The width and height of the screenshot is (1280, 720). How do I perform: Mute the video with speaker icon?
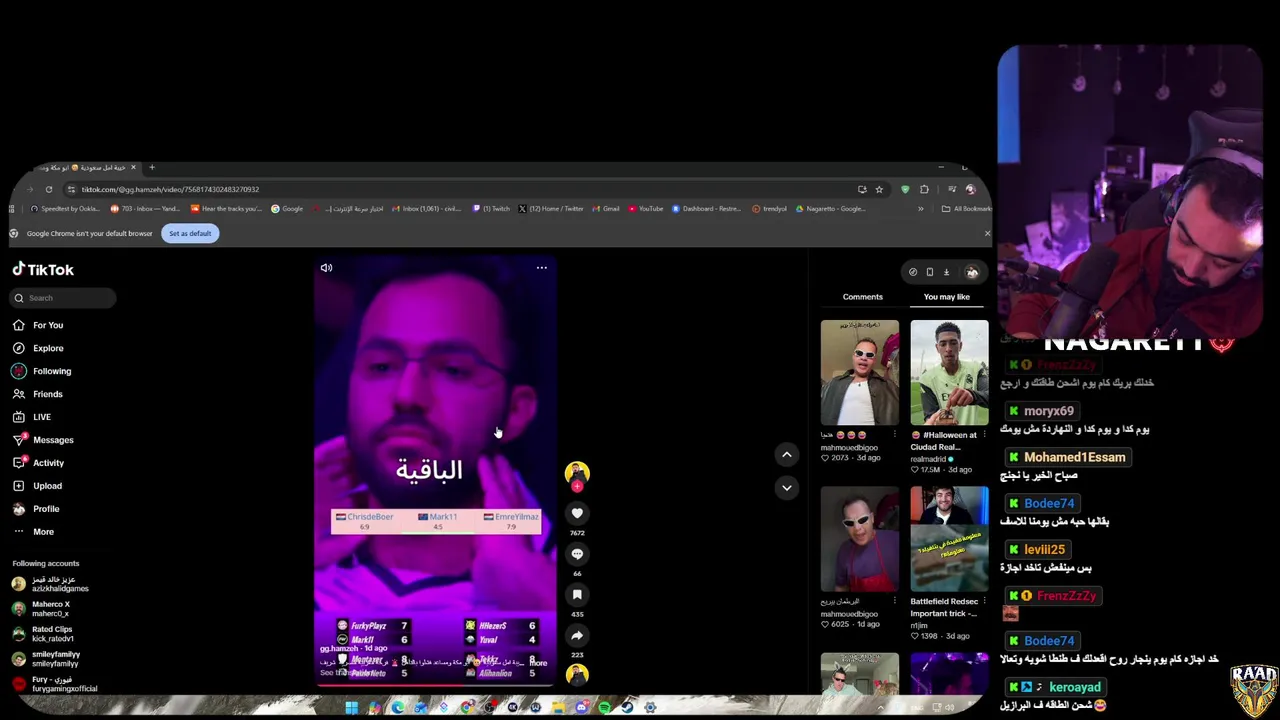point(326,268)
